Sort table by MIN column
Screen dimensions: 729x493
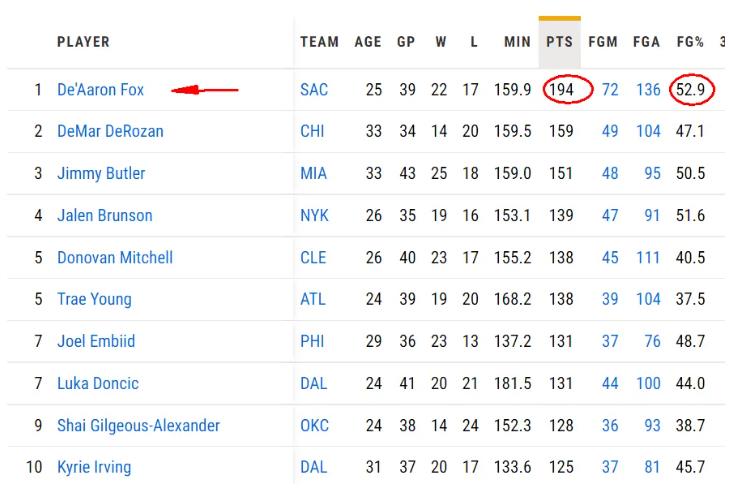pyautogui.click(x=517, y=43)
